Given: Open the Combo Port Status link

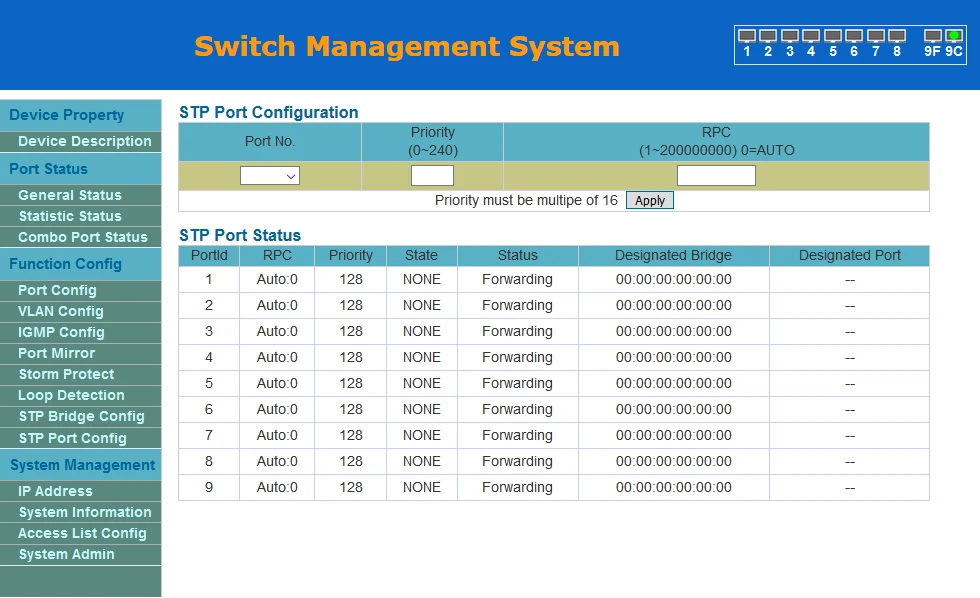Looking at the screenshot, I should pos(83,237).
